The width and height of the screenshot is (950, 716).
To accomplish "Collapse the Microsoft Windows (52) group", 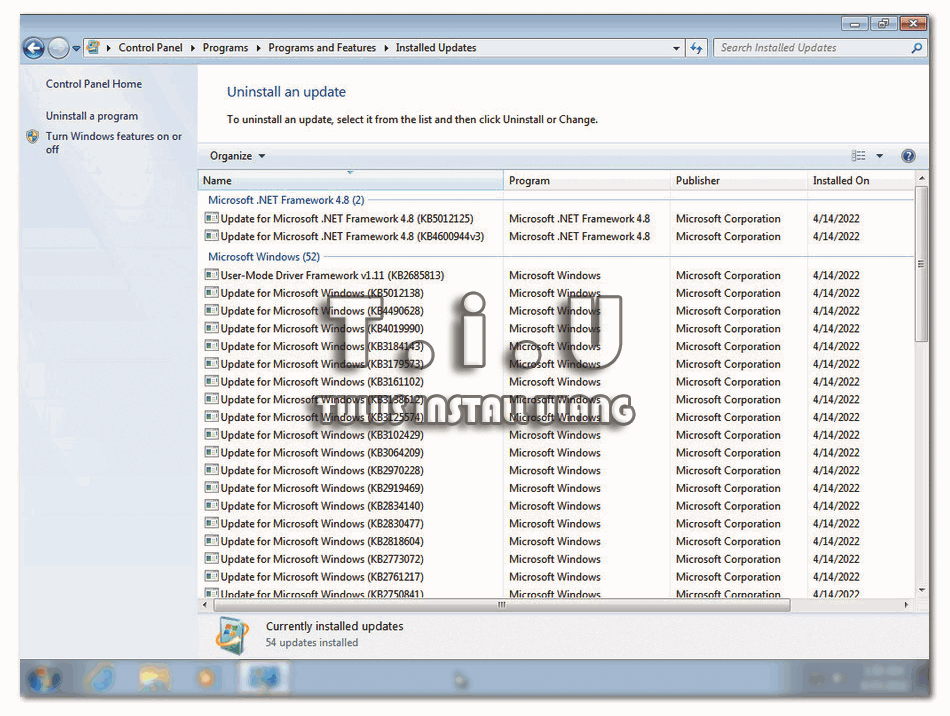I will pos(264,257).
